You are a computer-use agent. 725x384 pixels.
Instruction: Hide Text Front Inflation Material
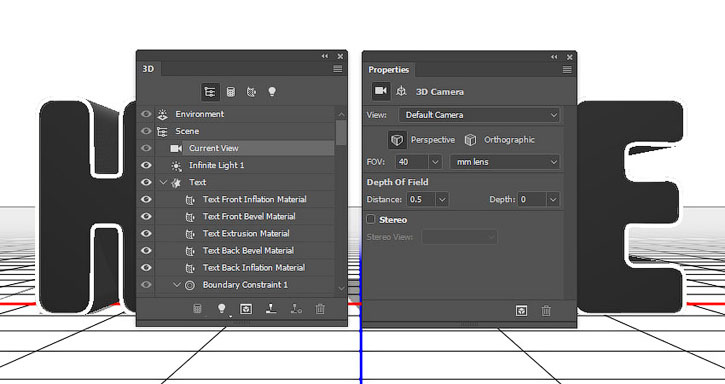[x=146, y=199]
